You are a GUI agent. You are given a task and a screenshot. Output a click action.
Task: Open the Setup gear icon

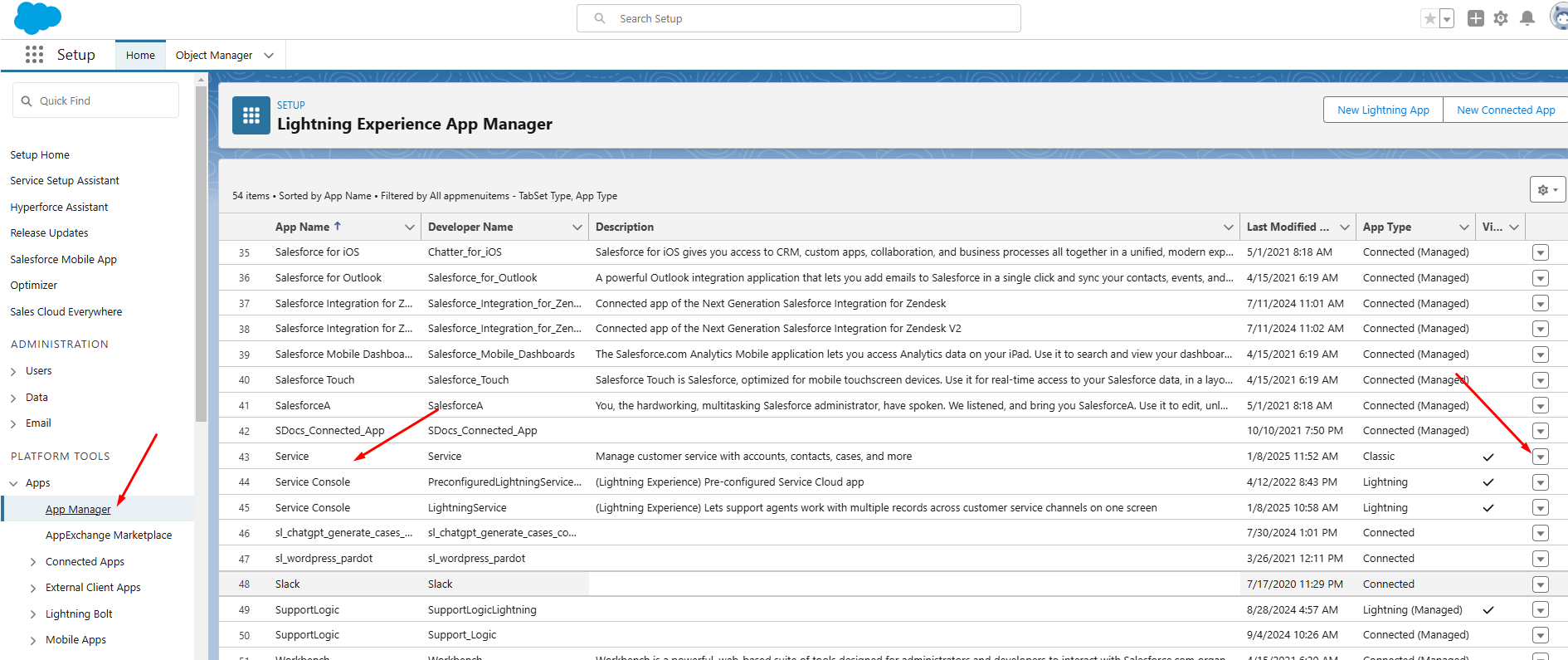[1501, 18]
